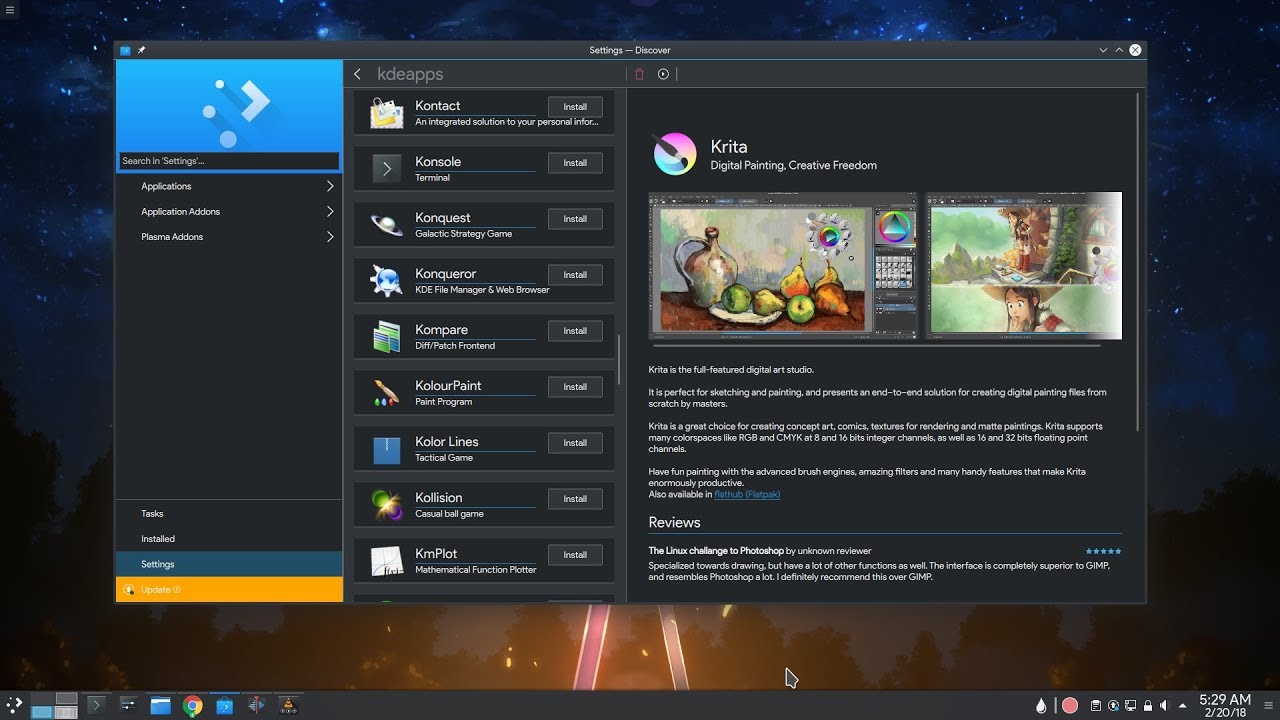This screenshot has height=720, width=1280.
Task: Open the Tasks page in sidebar
Action: tap(229, 513)
